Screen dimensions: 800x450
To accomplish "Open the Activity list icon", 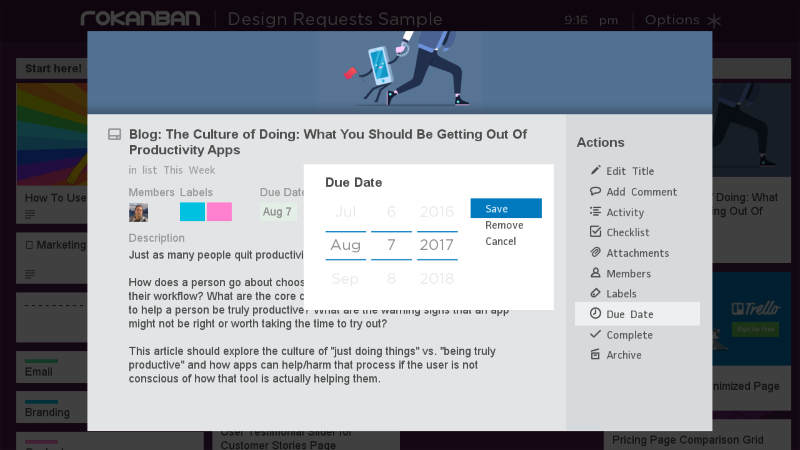I will point(596,212).
